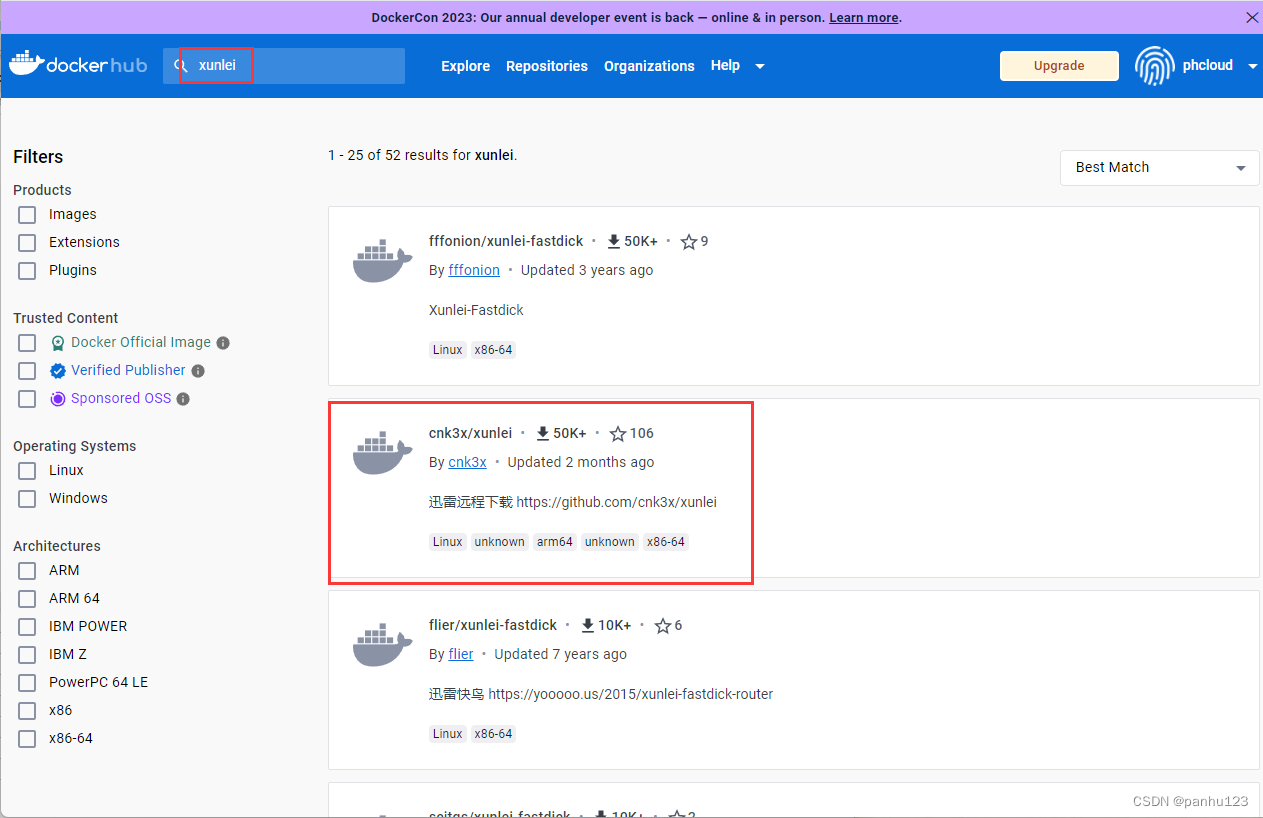Enable the Images filter checkbox
This screenshot has height=818, width=1263.
pos(27,215)
